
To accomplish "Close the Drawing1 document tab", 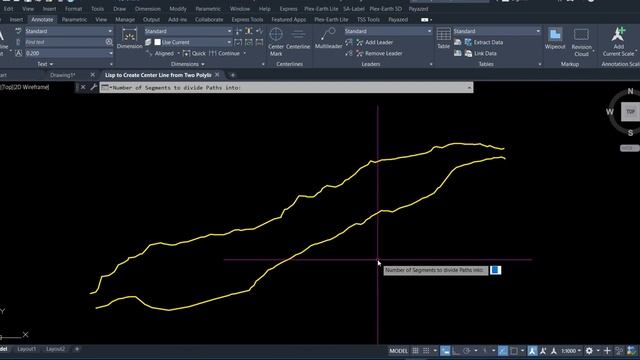I will 93,75.
